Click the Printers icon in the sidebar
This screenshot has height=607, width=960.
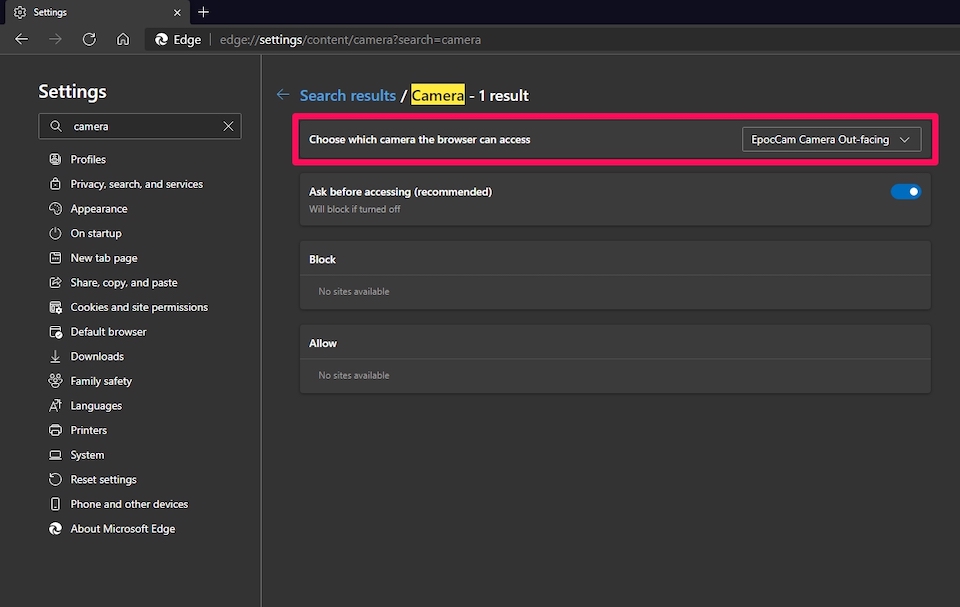[55, 430]
